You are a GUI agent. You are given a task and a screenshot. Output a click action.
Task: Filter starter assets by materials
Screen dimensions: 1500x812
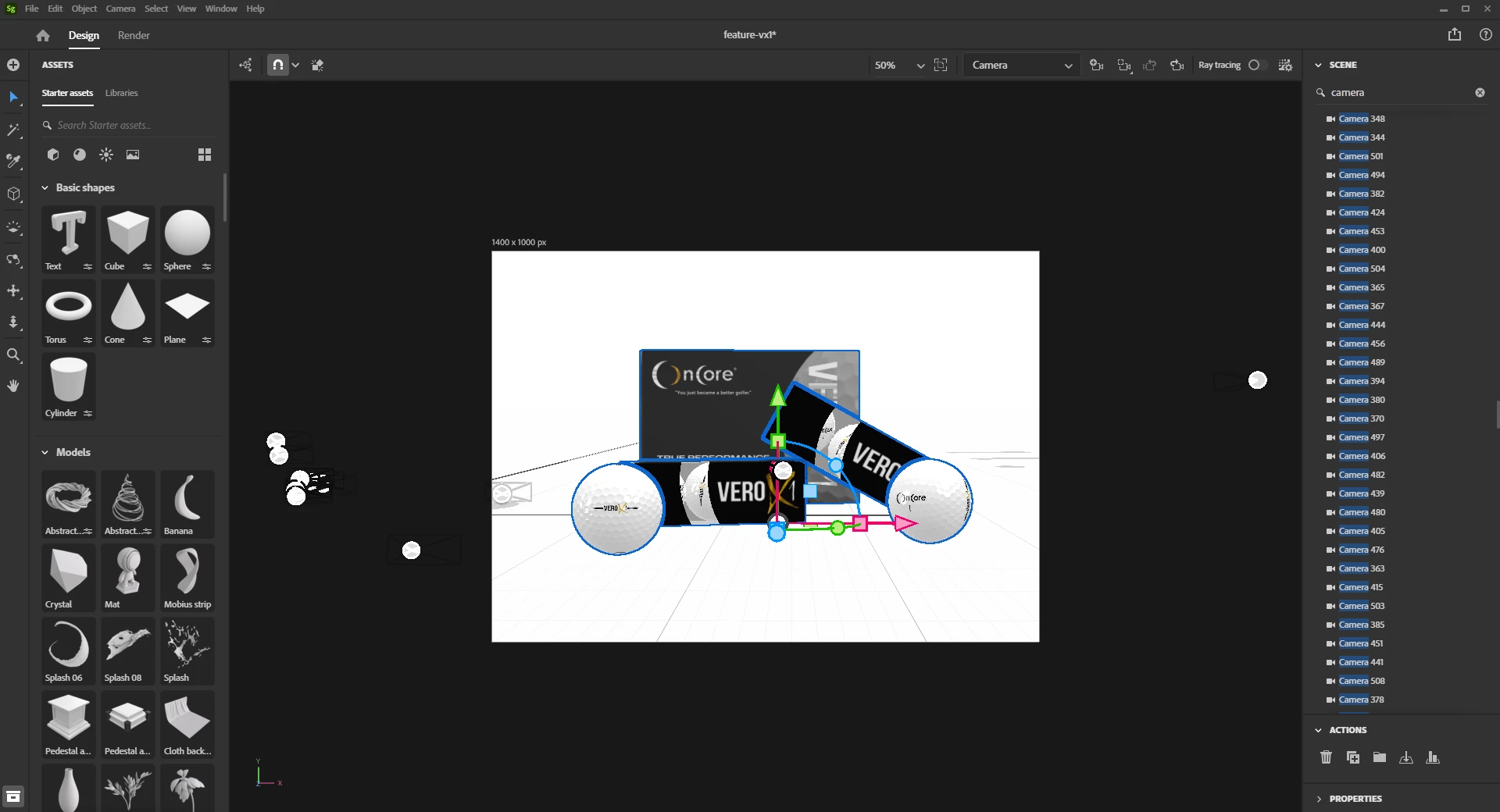click(80, 155)
